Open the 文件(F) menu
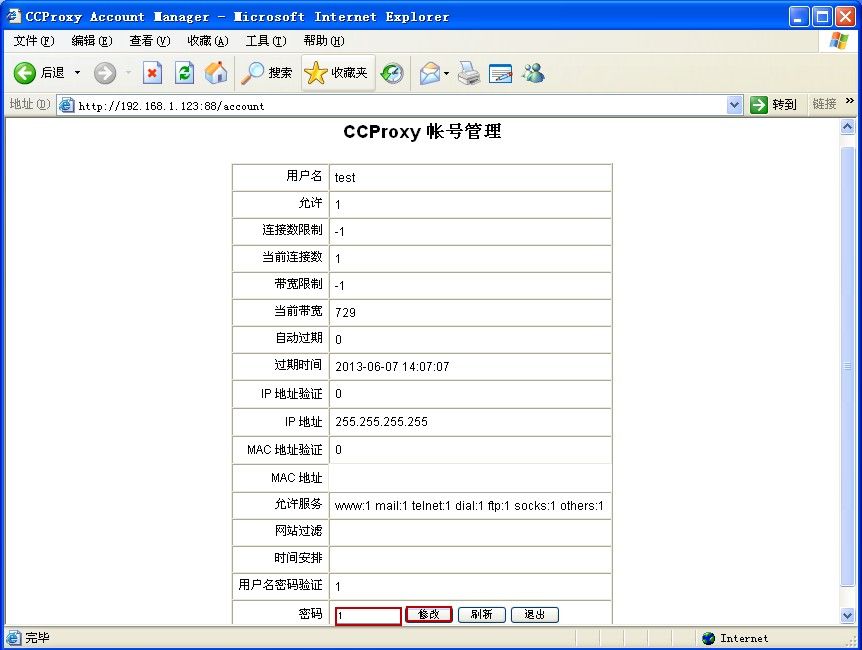This screenshot has height=650, width=862. pyautogui.click(x=34, y=41)
